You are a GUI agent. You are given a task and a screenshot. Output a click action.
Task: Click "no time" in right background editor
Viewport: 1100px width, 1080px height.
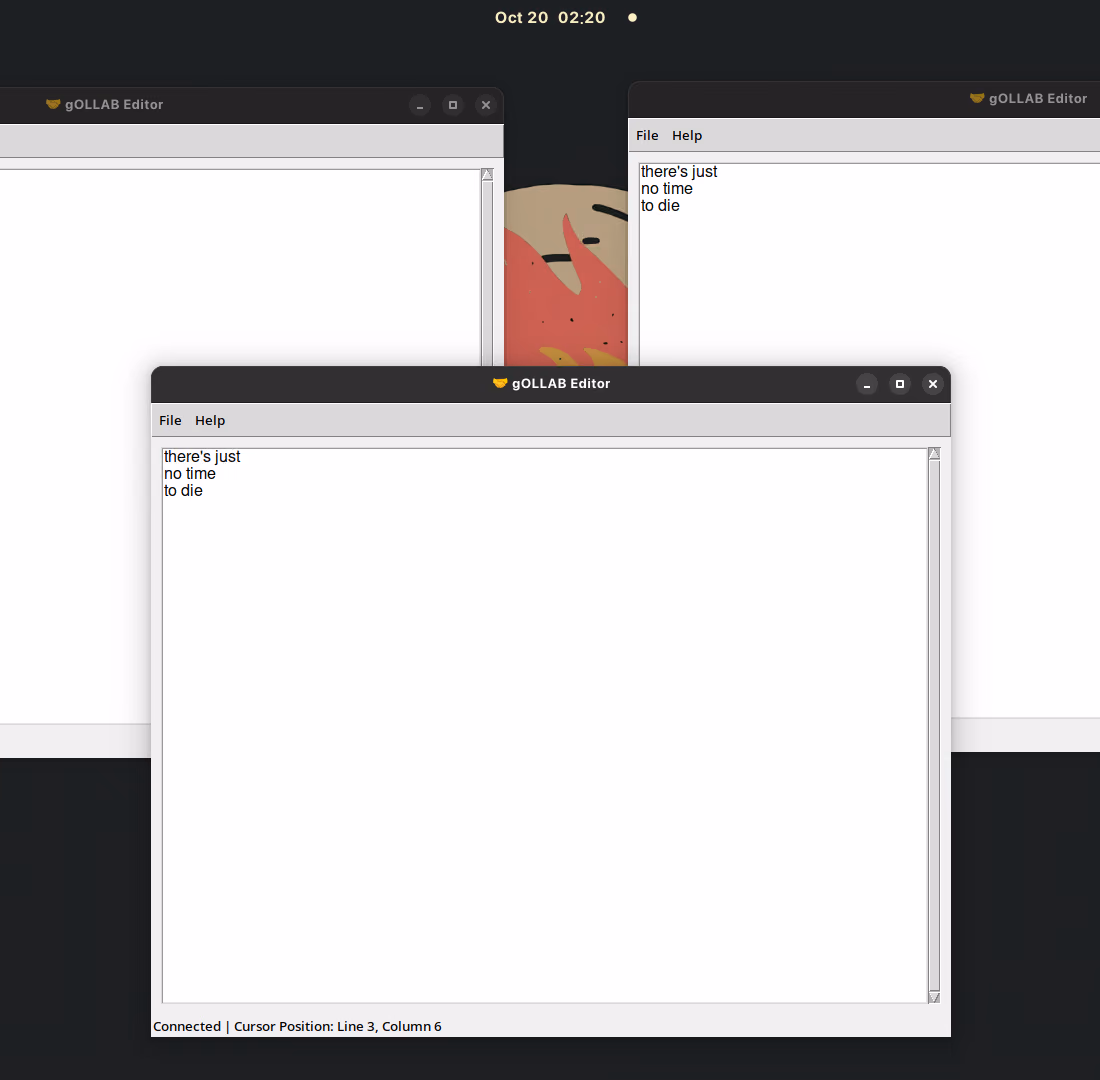pos(667,189)
